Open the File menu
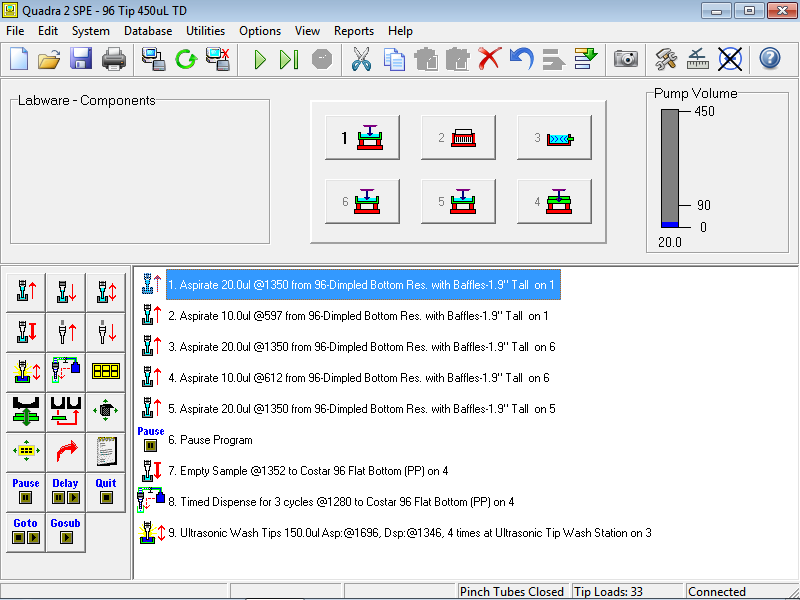Viewport: 800px width, 600px height. [15, 31]
